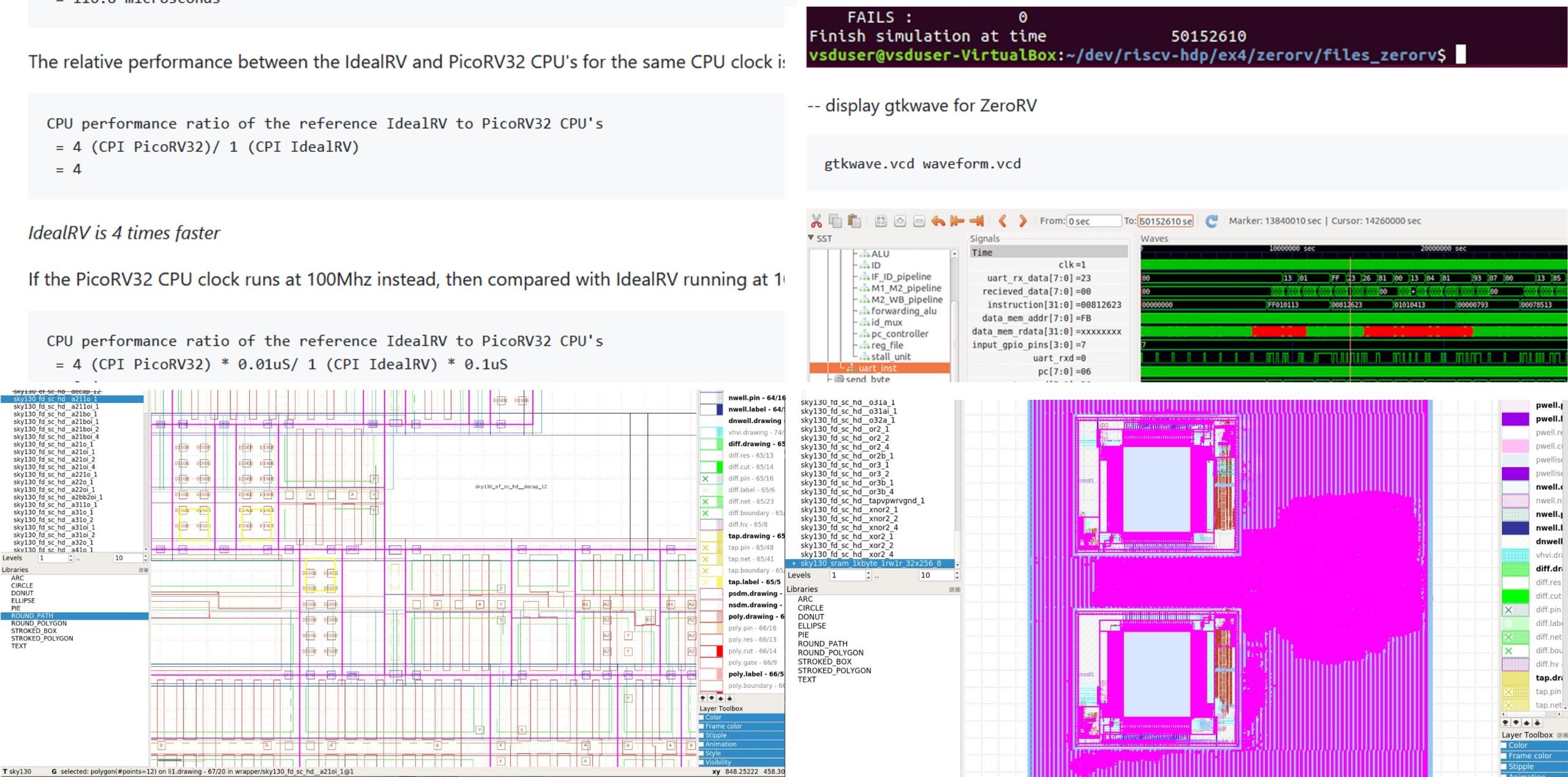The image size is (1568, 777).
Task: Click the Reload waveform icon
Action: click(x=1211, y=221)
